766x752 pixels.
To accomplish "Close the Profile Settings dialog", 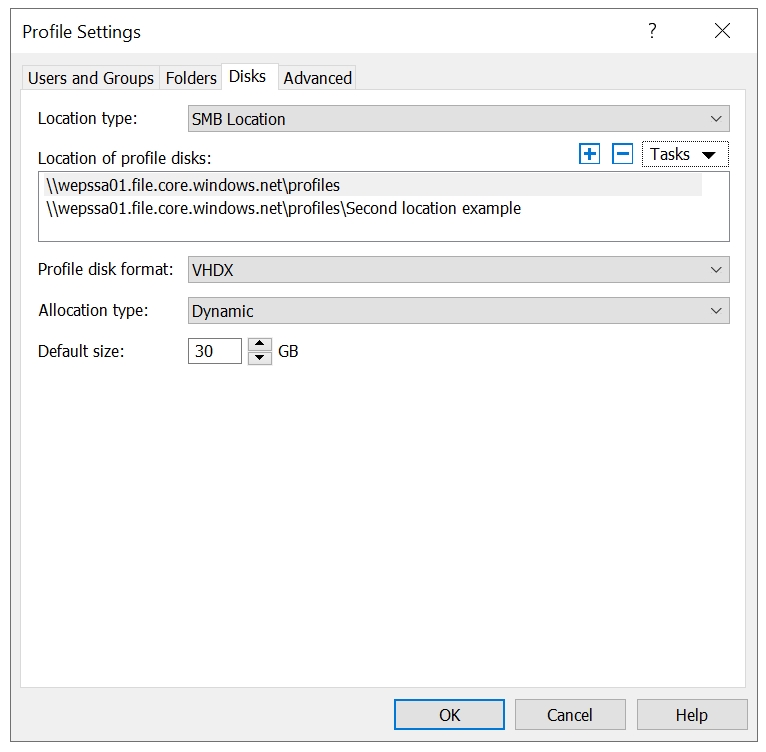I will pos(722,31).
